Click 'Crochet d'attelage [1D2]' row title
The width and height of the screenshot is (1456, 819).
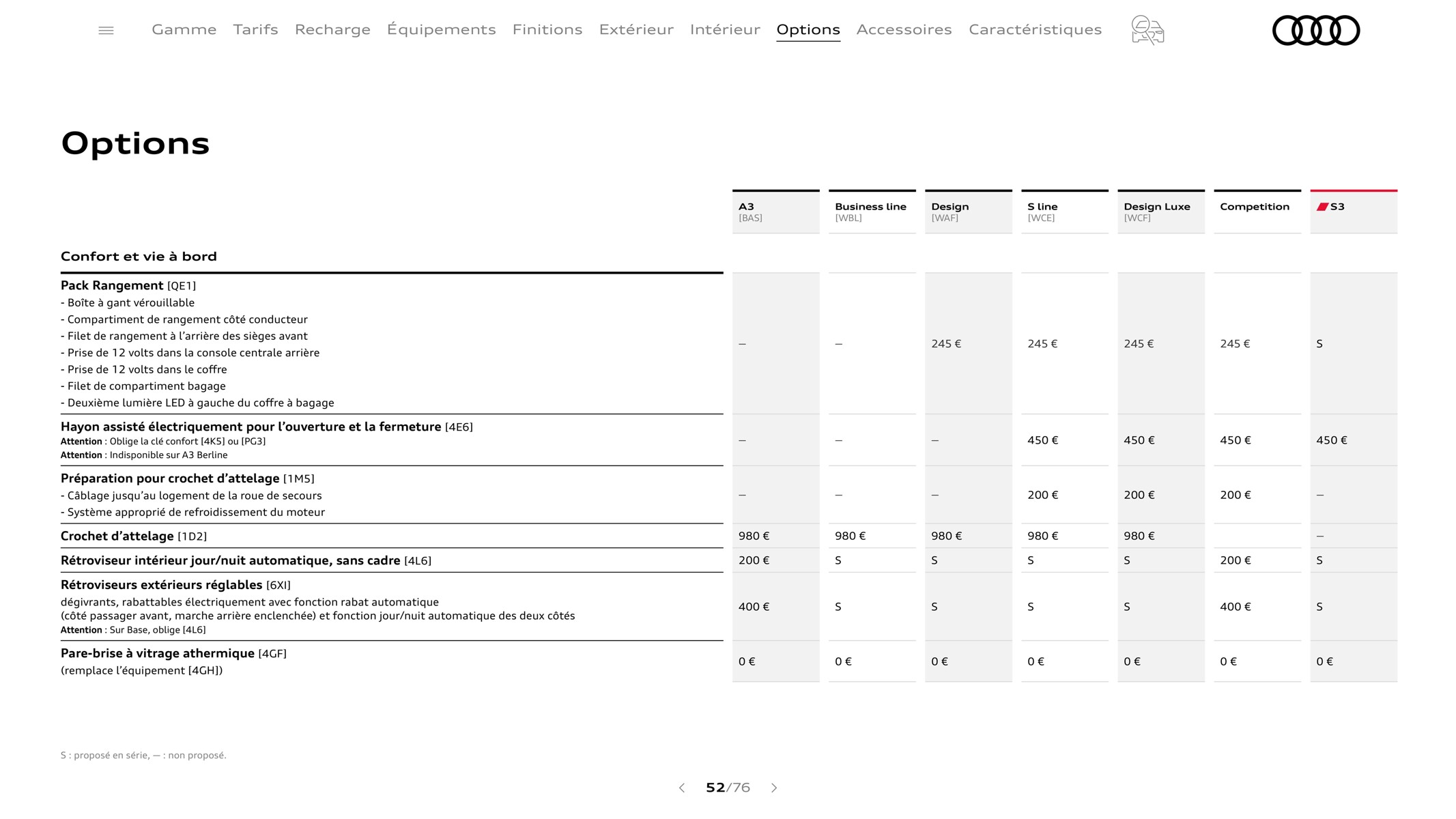(134, 536)
